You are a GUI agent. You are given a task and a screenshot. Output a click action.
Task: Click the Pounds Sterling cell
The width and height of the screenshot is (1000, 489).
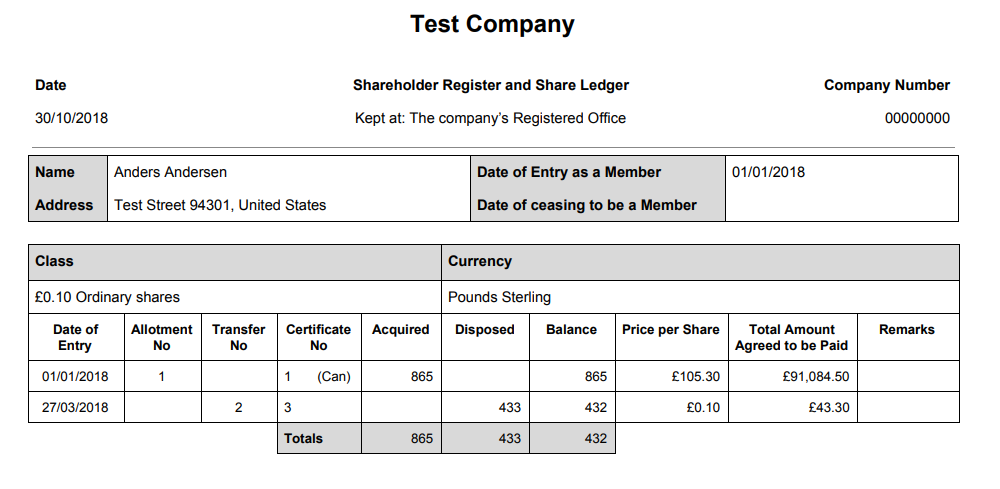pos(700,297)
